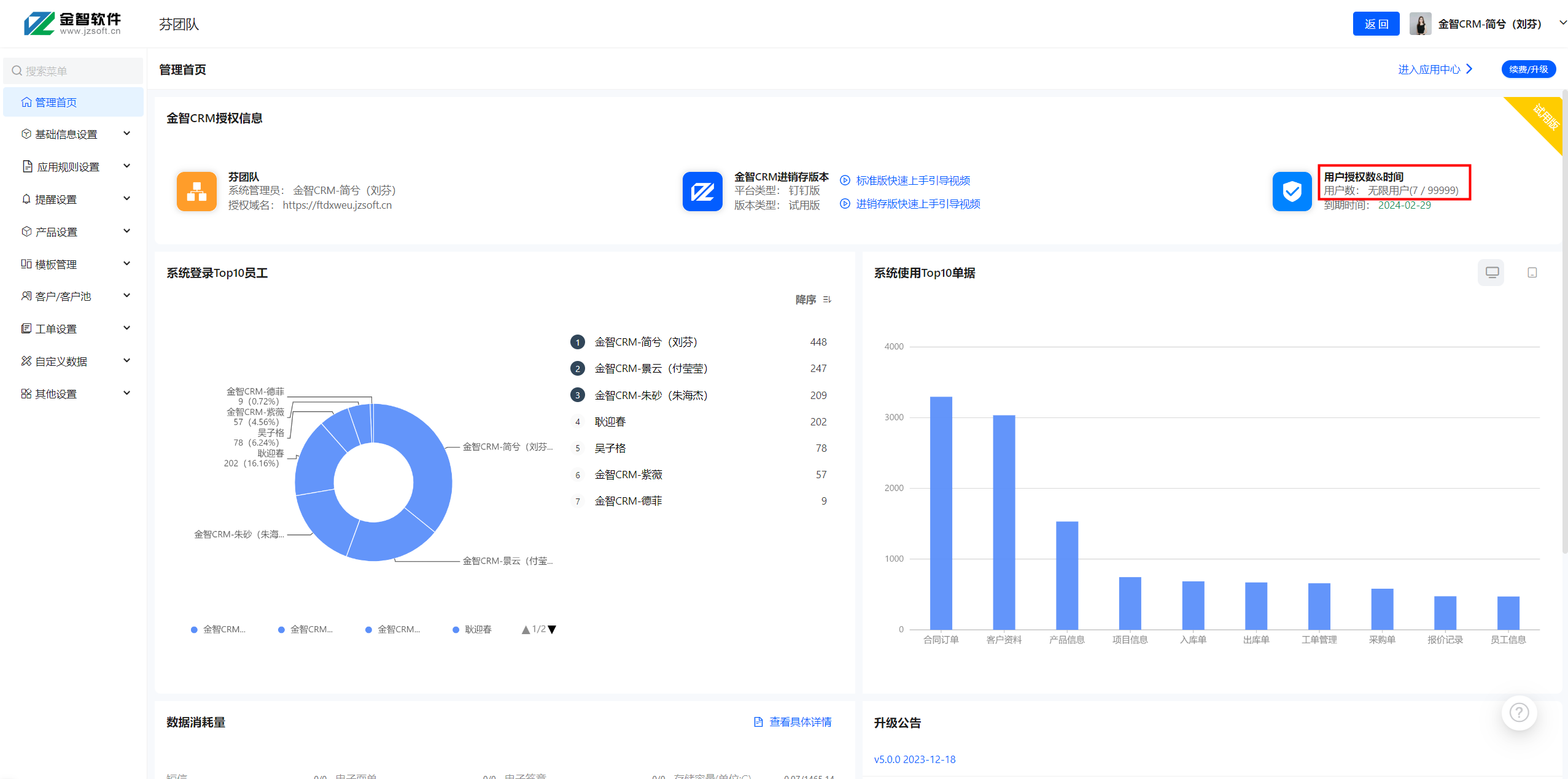The image size is (1568, 779).
Task: Click the blue shield authorization icon
Action: [x=1292, y=191]
